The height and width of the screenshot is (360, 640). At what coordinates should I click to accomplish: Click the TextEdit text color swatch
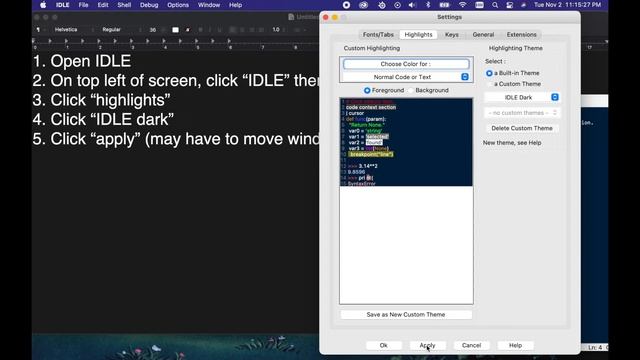(175, 30)
